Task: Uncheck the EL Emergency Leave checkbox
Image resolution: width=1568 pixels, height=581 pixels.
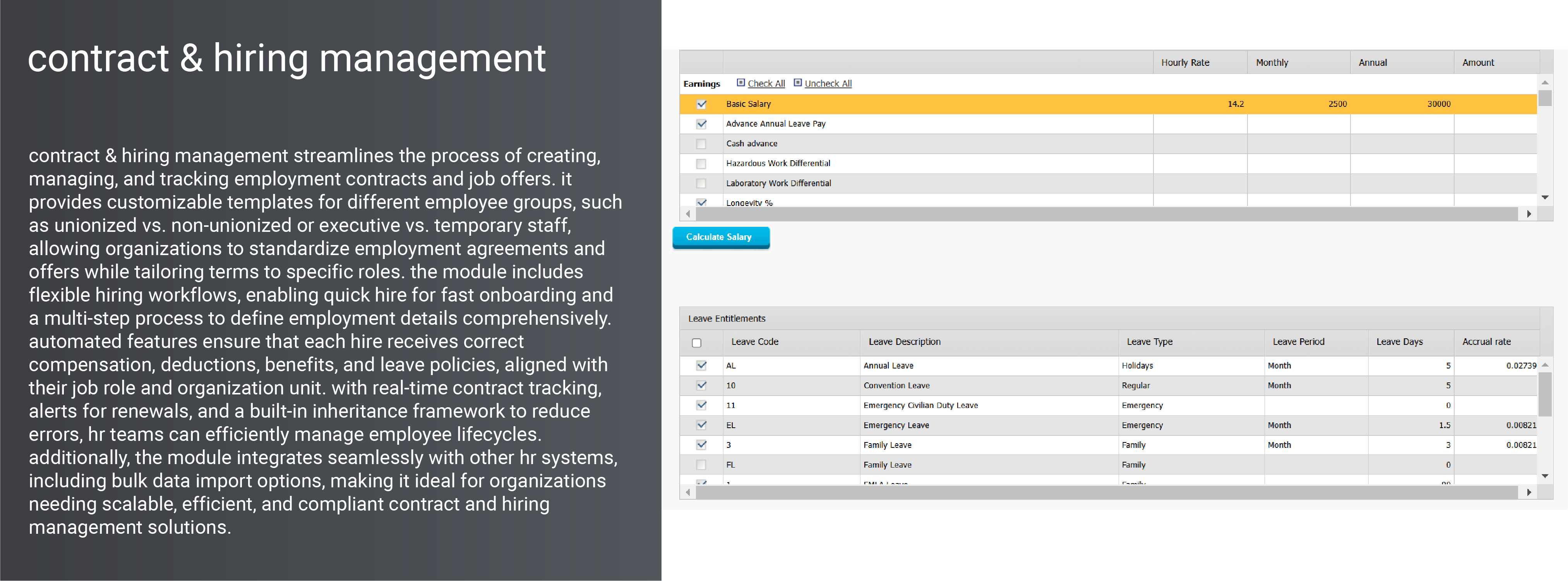Action: pos(701,425)
